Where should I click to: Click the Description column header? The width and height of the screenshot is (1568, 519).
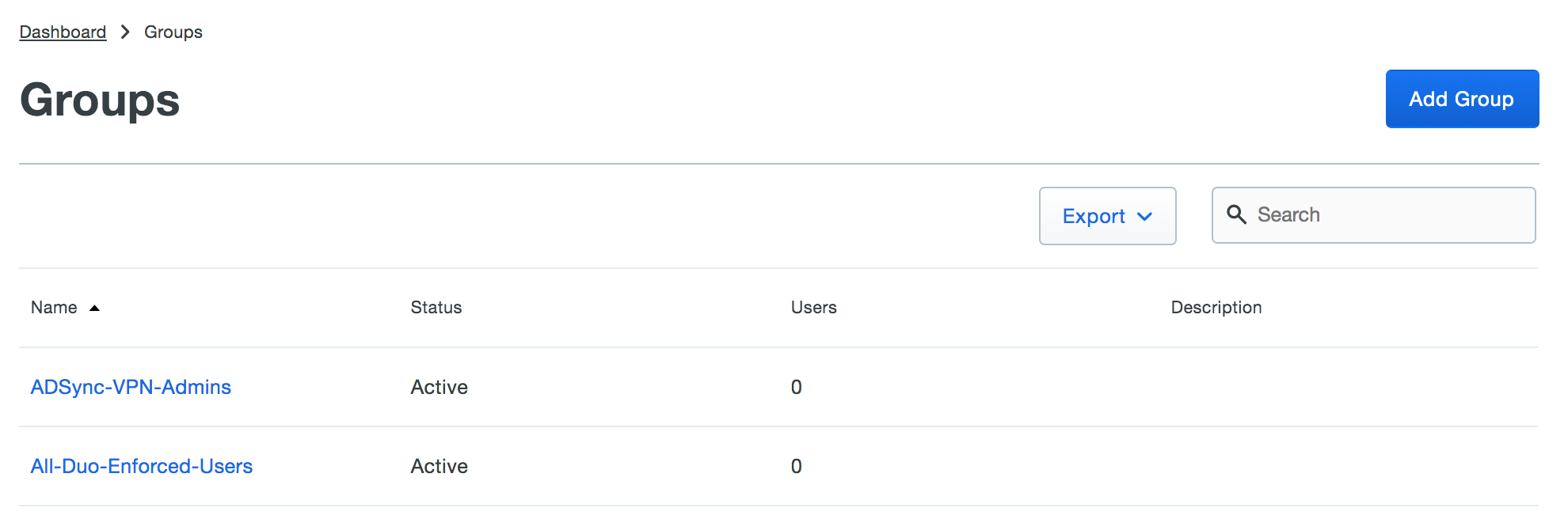[x=1216, y=308]
